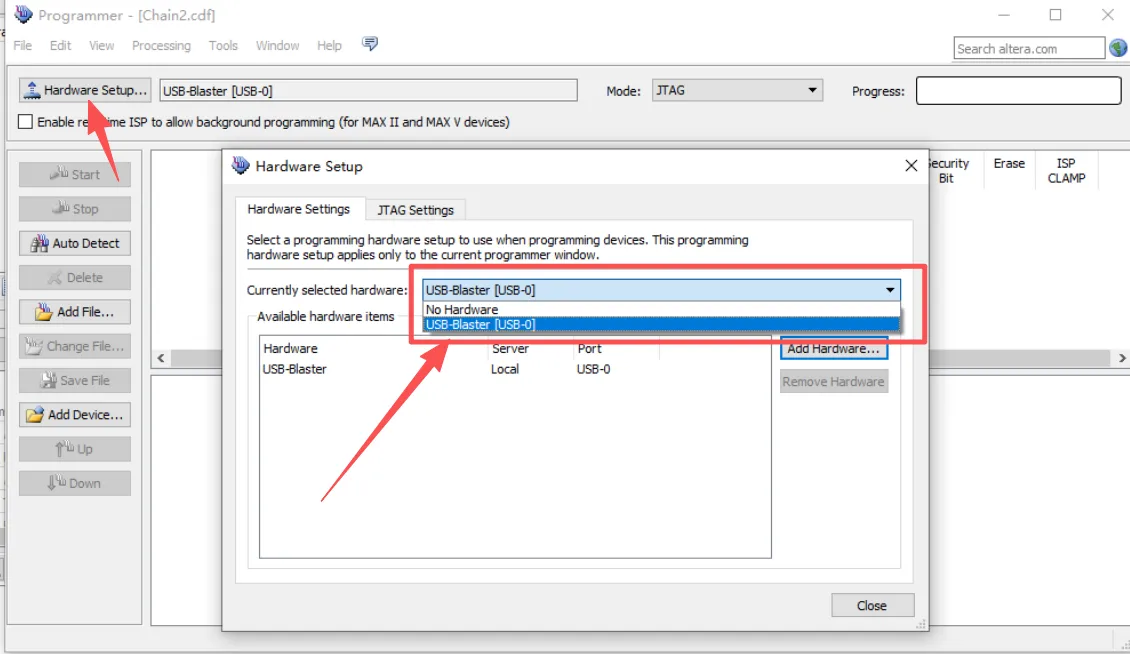Choose No Hardware from the dropdown list
1130x654 pixels.
661,309
